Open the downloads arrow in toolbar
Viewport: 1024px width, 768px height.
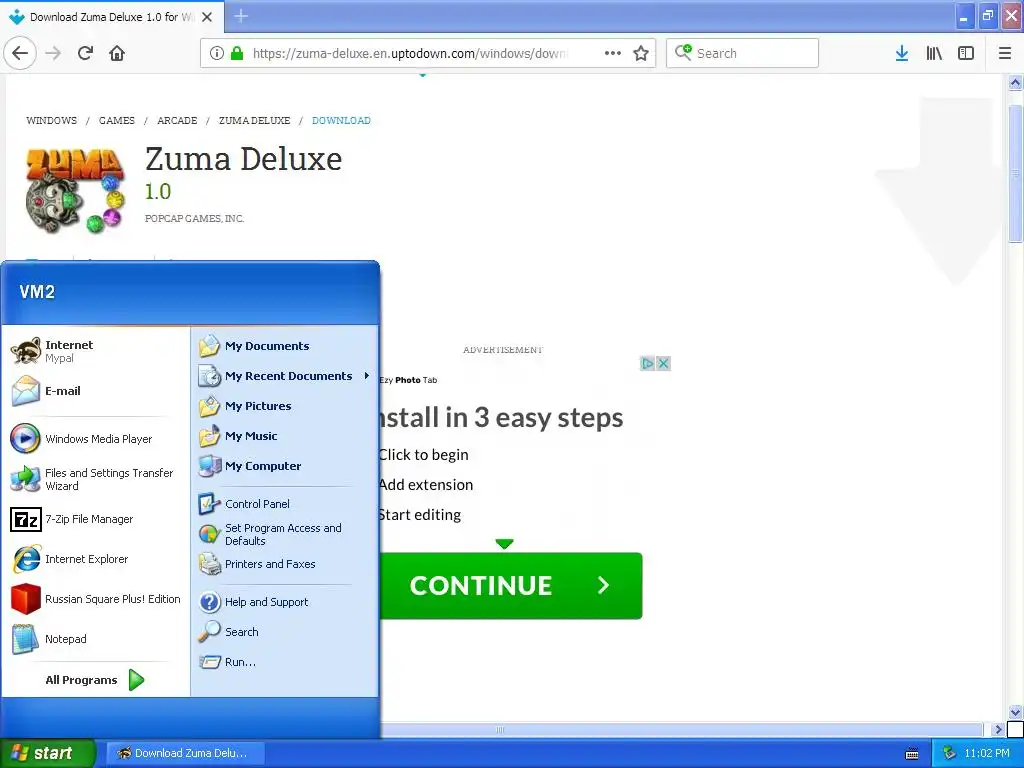click(902, 53)
